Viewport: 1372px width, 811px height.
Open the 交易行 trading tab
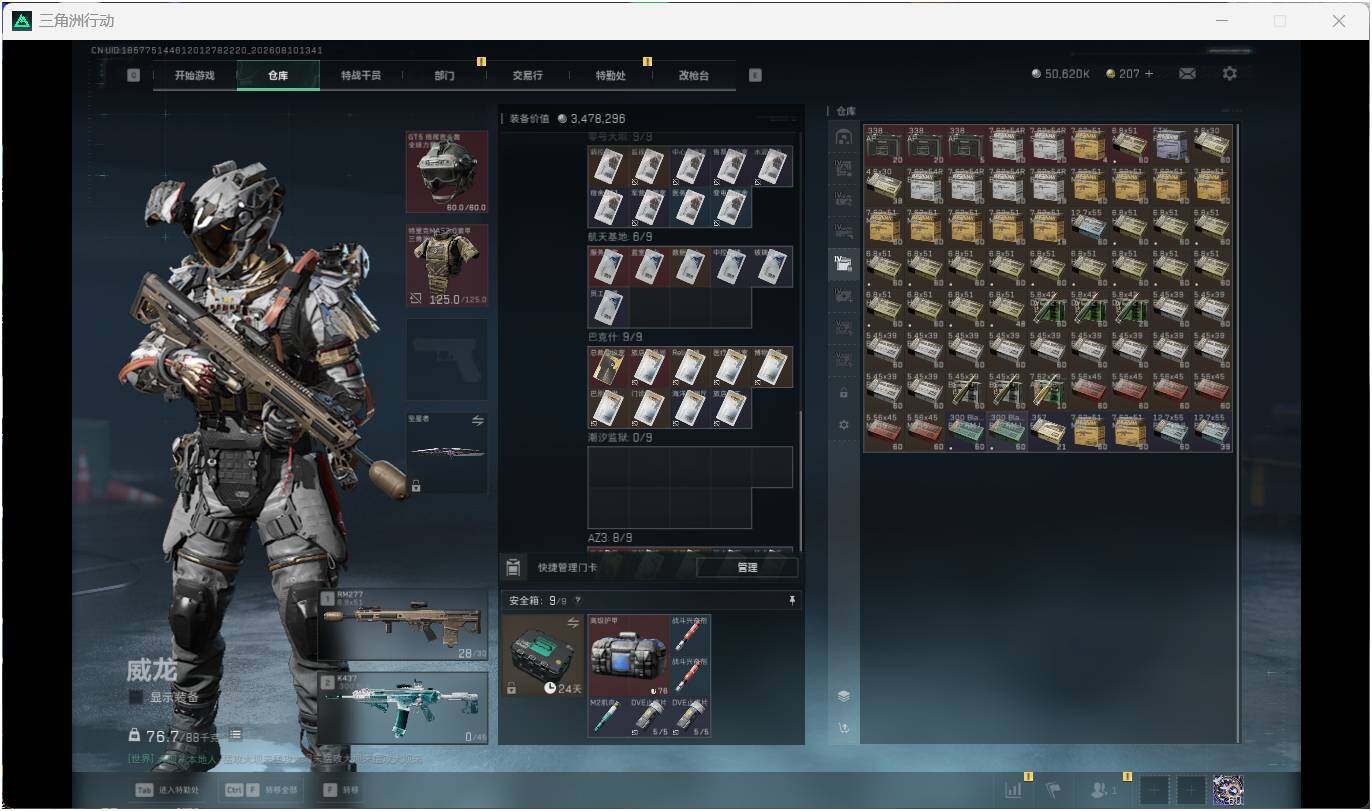click(x=527, y=75)
